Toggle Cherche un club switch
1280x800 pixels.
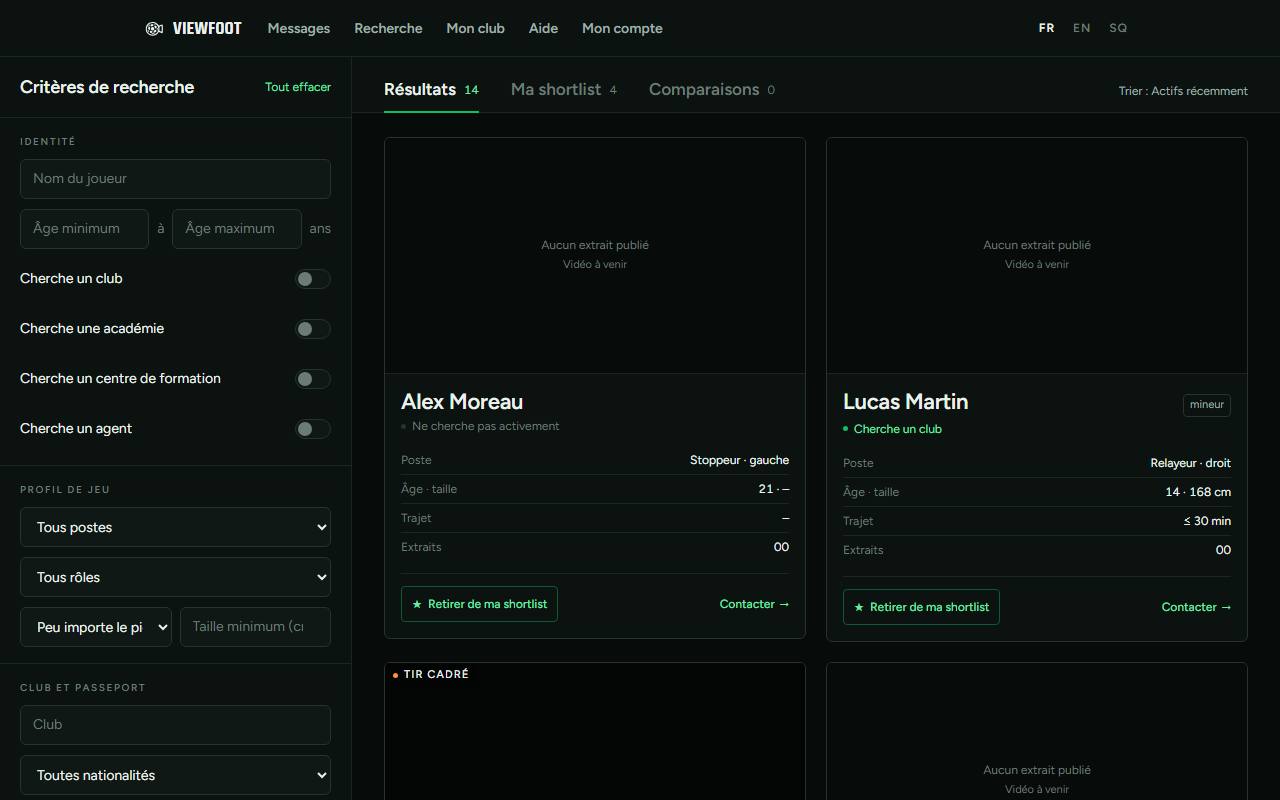coord(312,279)
